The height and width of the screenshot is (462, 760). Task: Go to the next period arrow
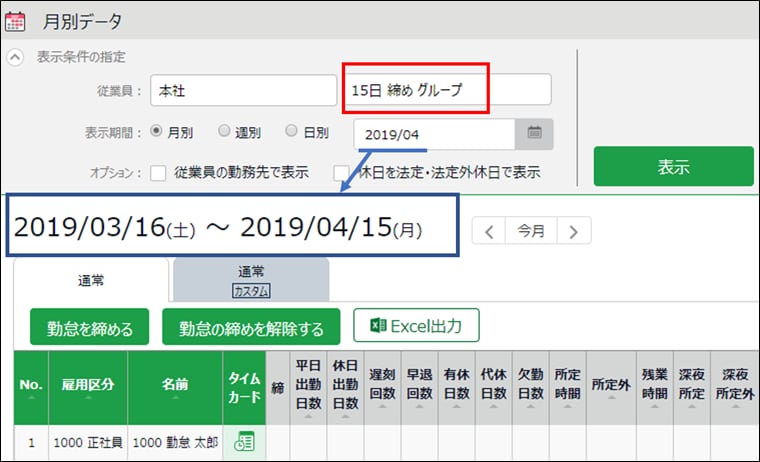574,231
